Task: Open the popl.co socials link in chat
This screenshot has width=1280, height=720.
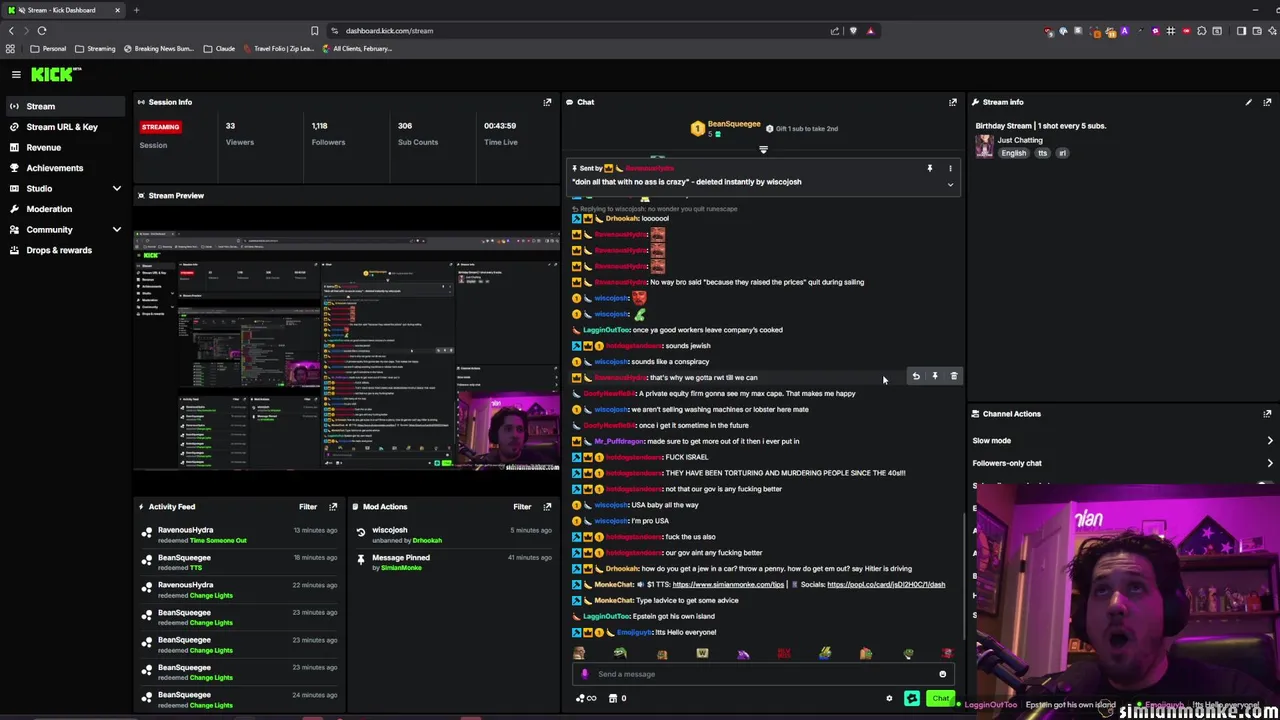Action: [886, 585]
